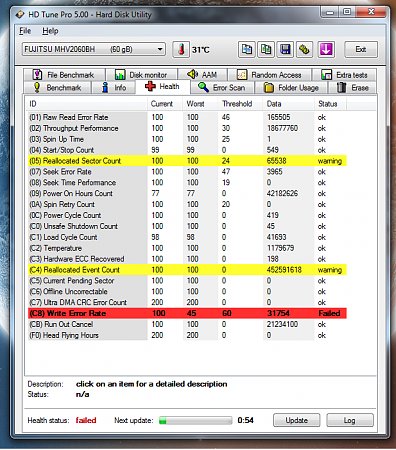The height and width of the screenshot is (450, 396).
Task: Click the failed health status text
Action: 86,420
